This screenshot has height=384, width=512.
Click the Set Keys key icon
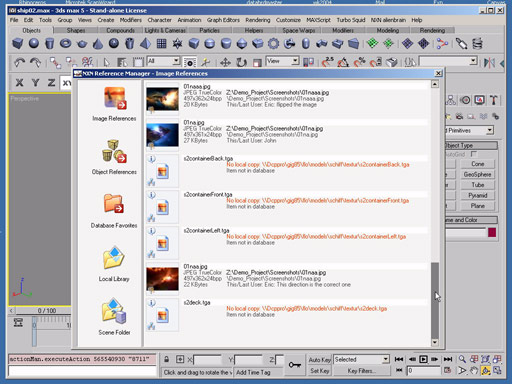pyautogui.click(x=295, y=365)
